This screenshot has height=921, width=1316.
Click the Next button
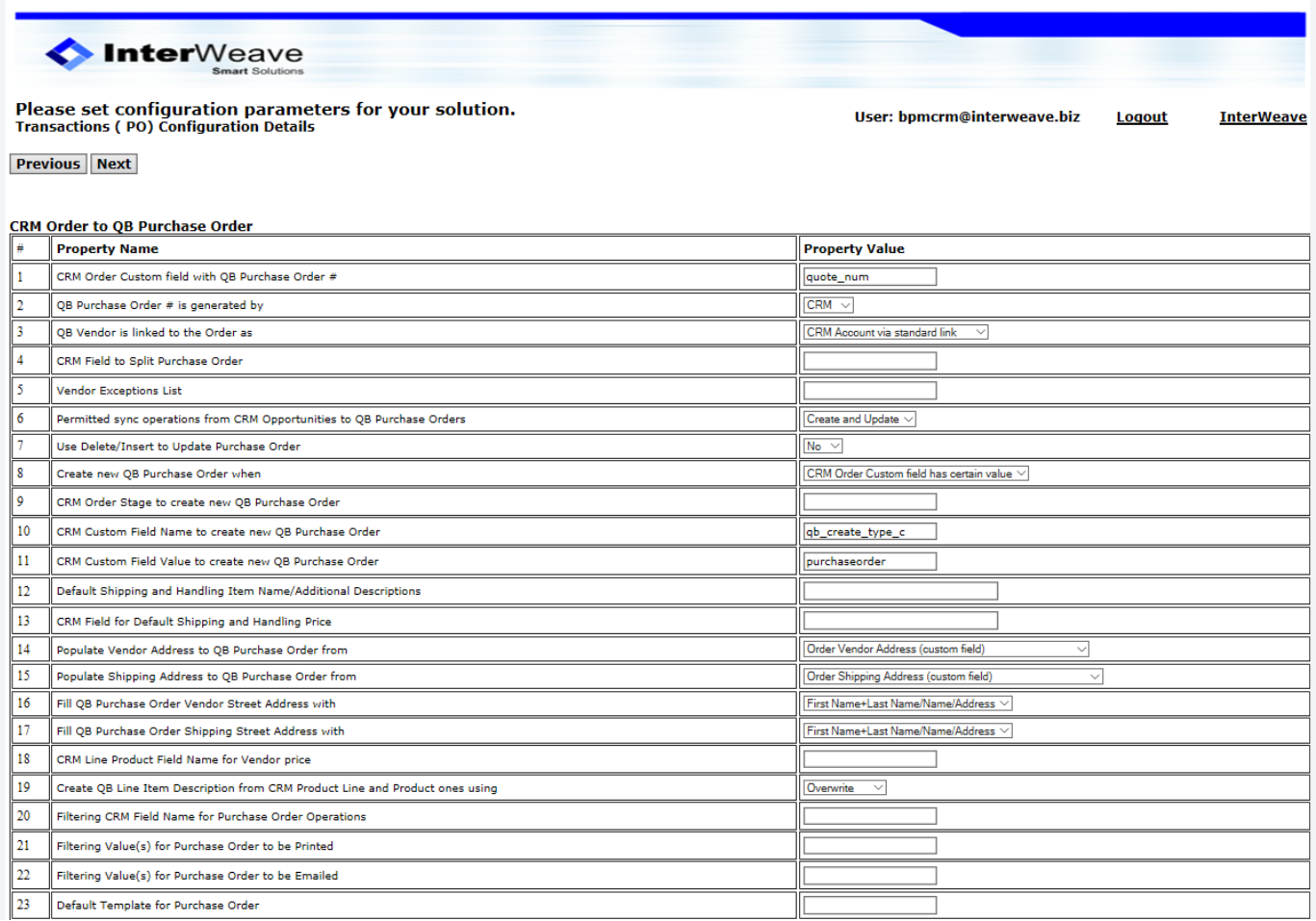pyautogui.click(x=113, y=164)
